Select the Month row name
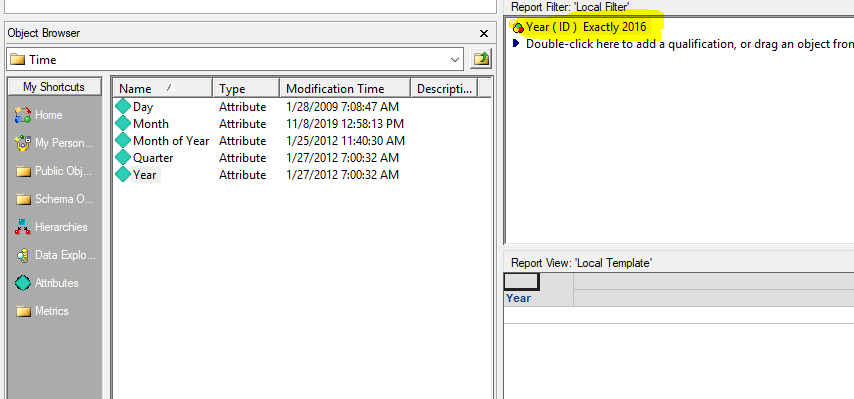854x399 pixels. coord(151,124)
